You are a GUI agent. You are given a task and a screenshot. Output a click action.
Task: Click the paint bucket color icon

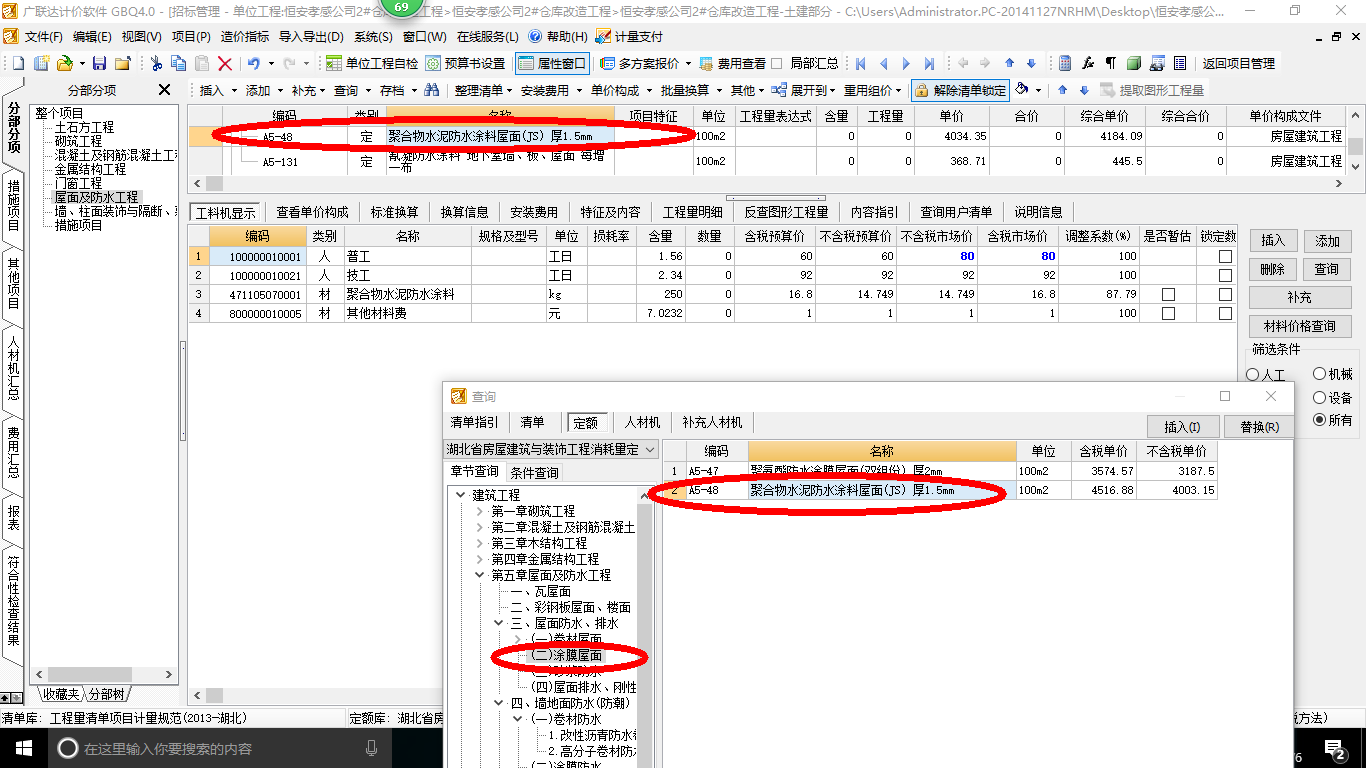tap(1022, 90)
